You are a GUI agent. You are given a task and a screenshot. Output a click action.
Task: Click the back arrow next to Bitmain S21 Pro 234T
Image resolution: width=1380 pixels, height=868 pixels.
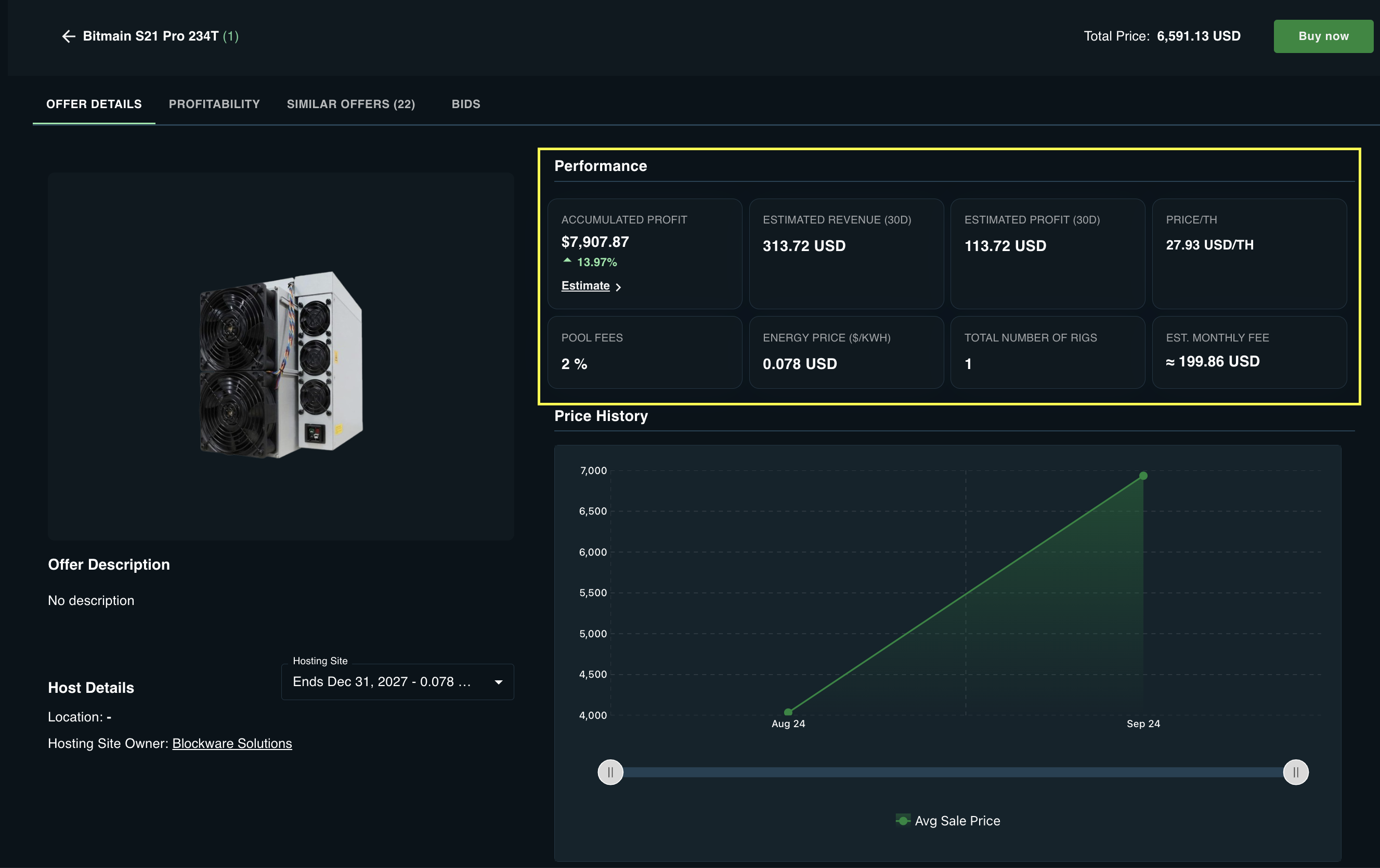click(68, 36)
